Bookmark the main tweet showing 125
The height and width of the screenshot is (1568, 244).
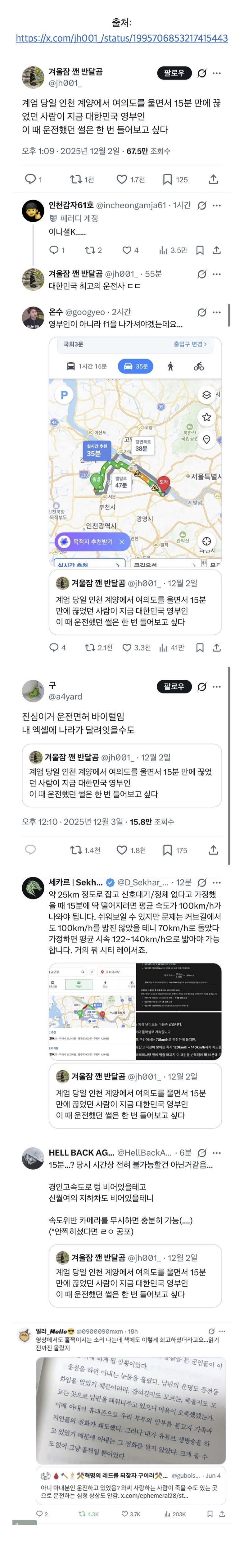click(x=175, y=179)
